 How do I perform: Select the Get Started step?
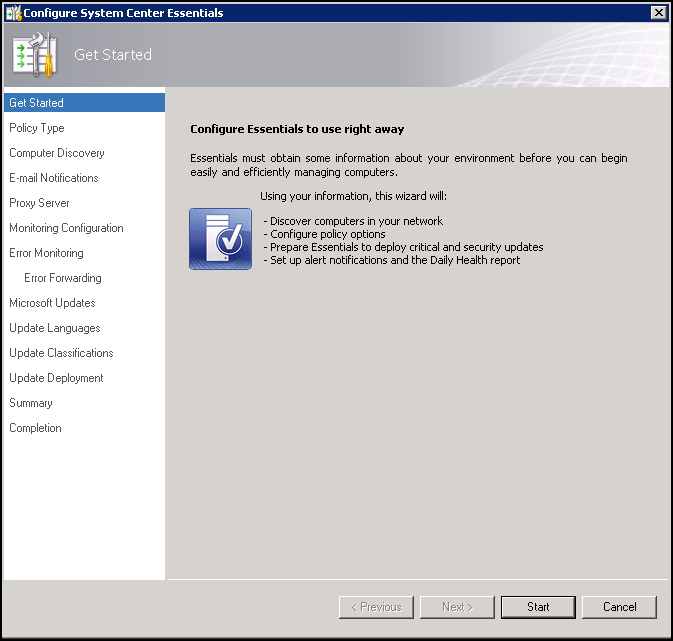pos(37,103)
